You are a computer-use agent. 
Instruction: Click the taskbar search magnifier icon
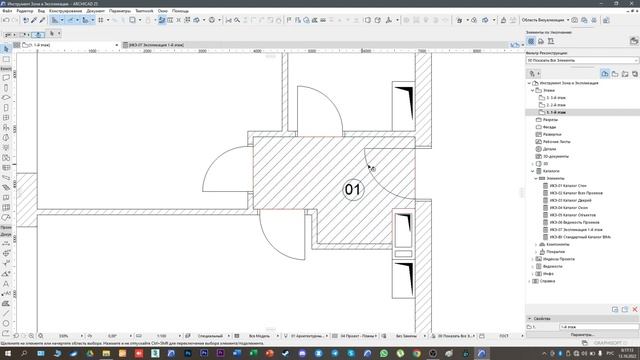click(x=24, y=353)
